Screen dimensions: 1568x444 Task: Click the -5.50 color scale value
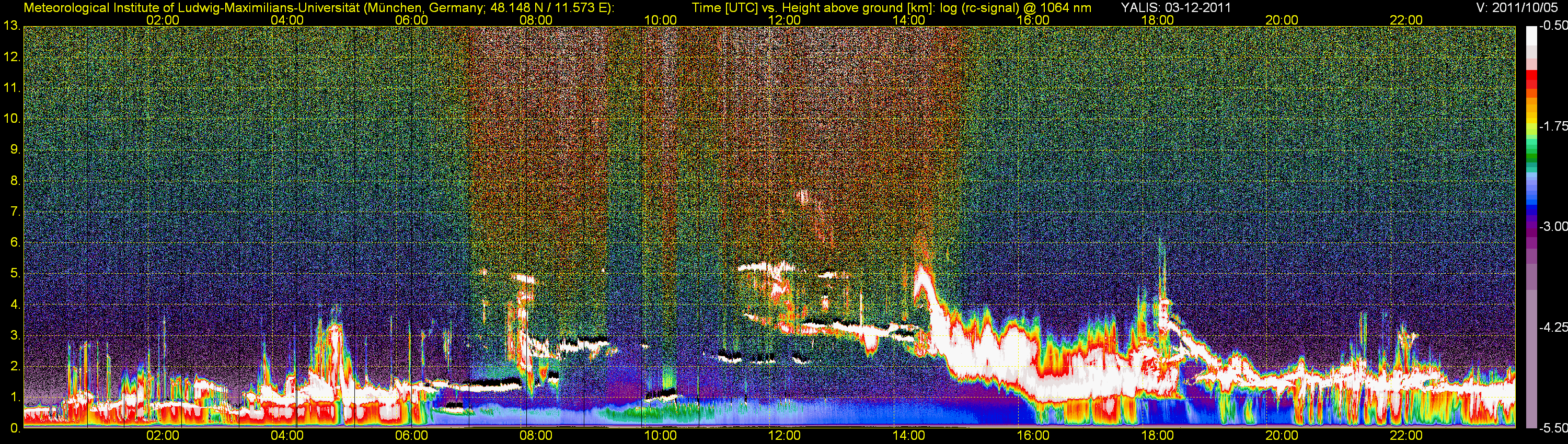point(1553,428)
